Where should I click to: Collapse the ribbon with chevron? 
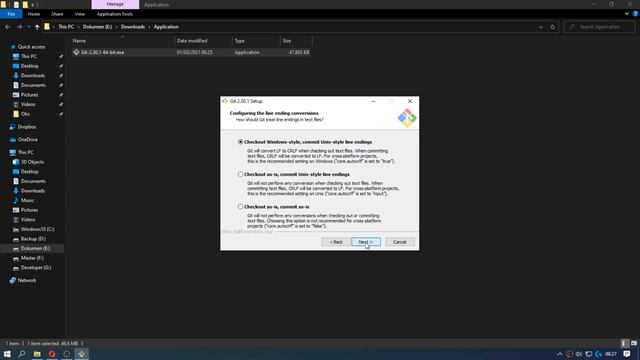coord(627,14)
